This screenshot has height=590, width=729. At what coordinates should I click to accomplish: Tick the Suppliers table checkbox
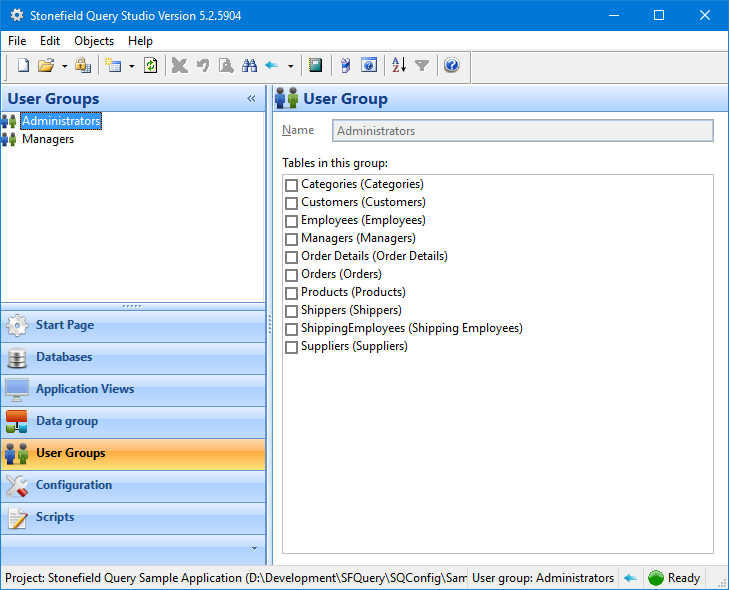coord(292,347)
